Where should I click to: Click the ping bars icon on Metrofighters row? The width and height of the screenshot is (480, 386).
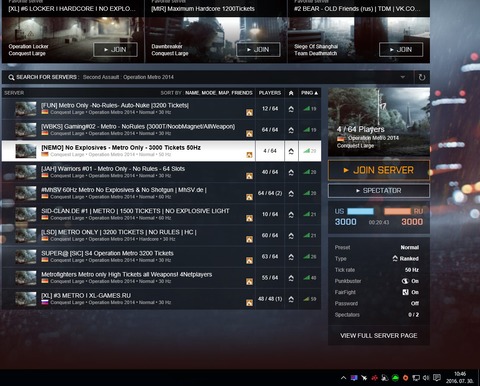click(x=306, y=277)
